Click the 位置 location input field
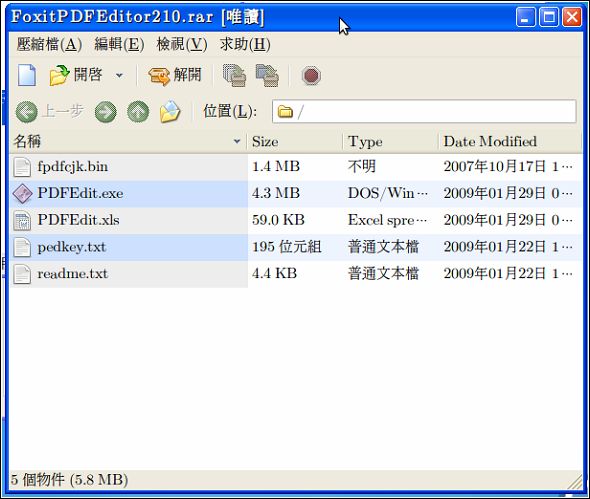This screenshot has height=499, width=590. tap(424, 111)
